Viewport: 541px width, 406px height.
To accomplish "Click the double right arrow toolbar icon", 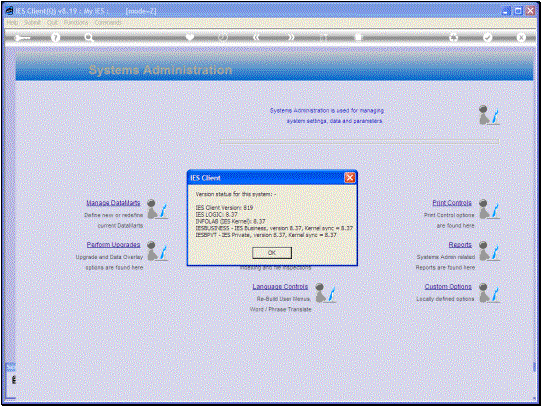I will pos(291,37).
